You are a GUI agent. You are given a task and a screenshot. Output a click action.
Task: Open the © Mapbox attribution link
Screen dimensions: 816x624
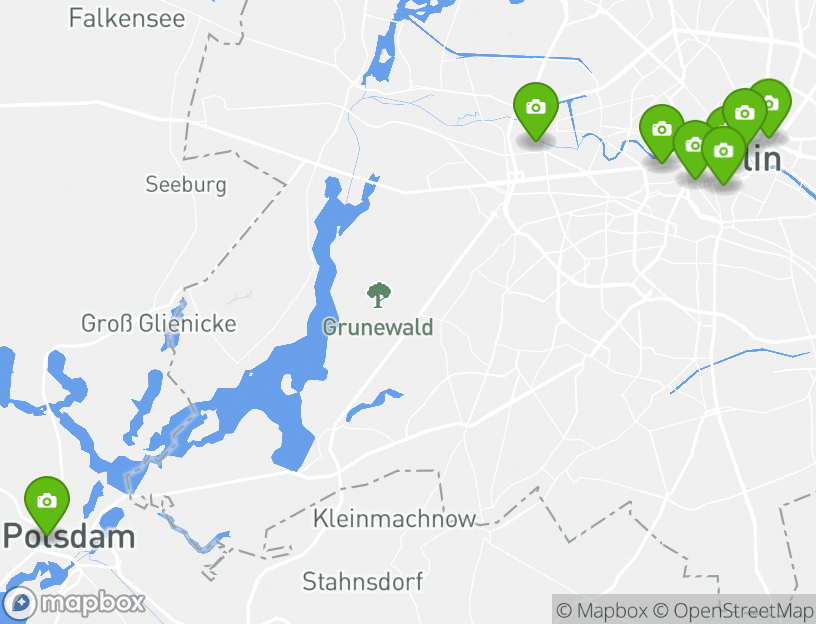point(602,610)
